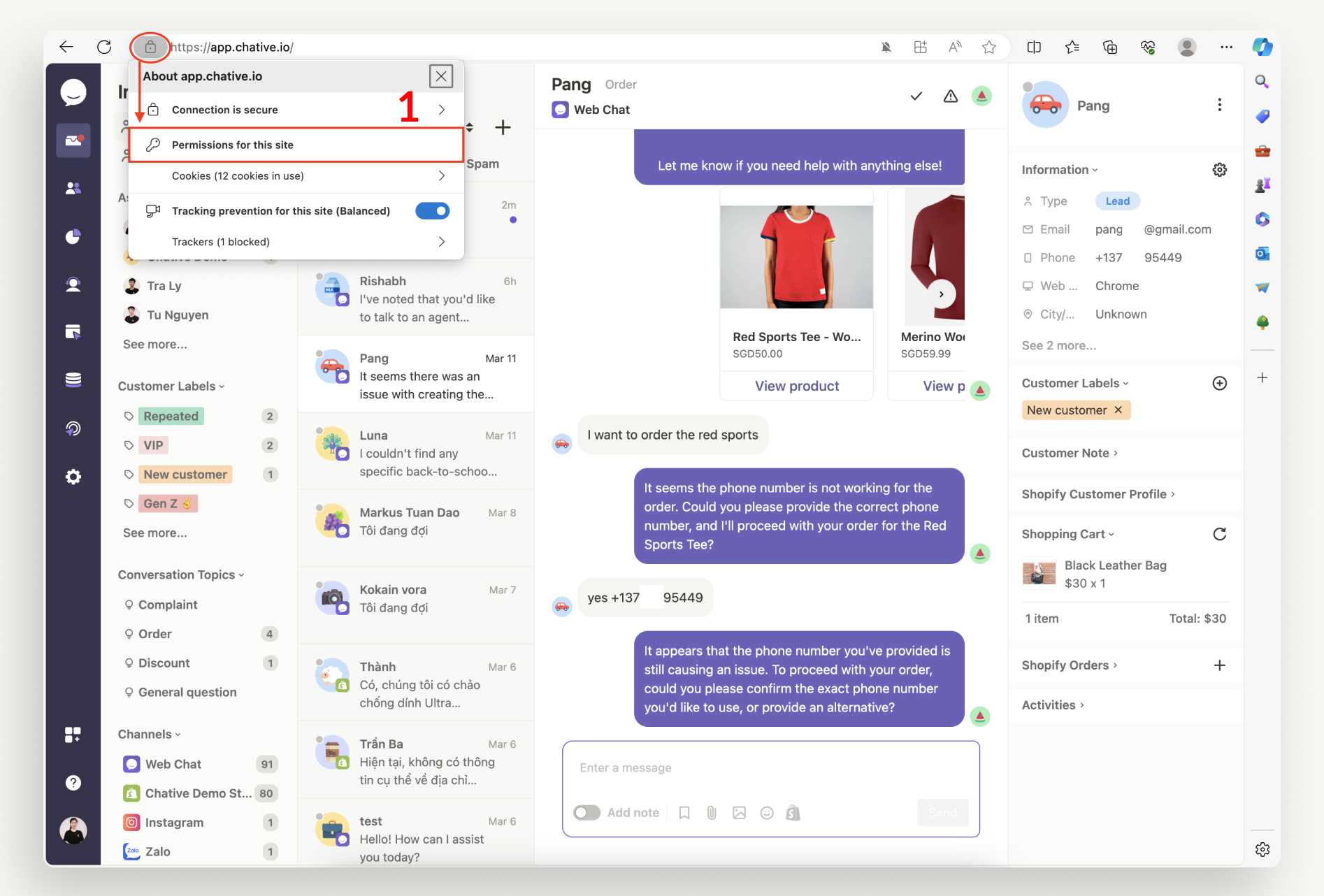The image size is (1324, 896).
Task: Click the alert triangle icon above the conversation
Action: coord(950,96)
